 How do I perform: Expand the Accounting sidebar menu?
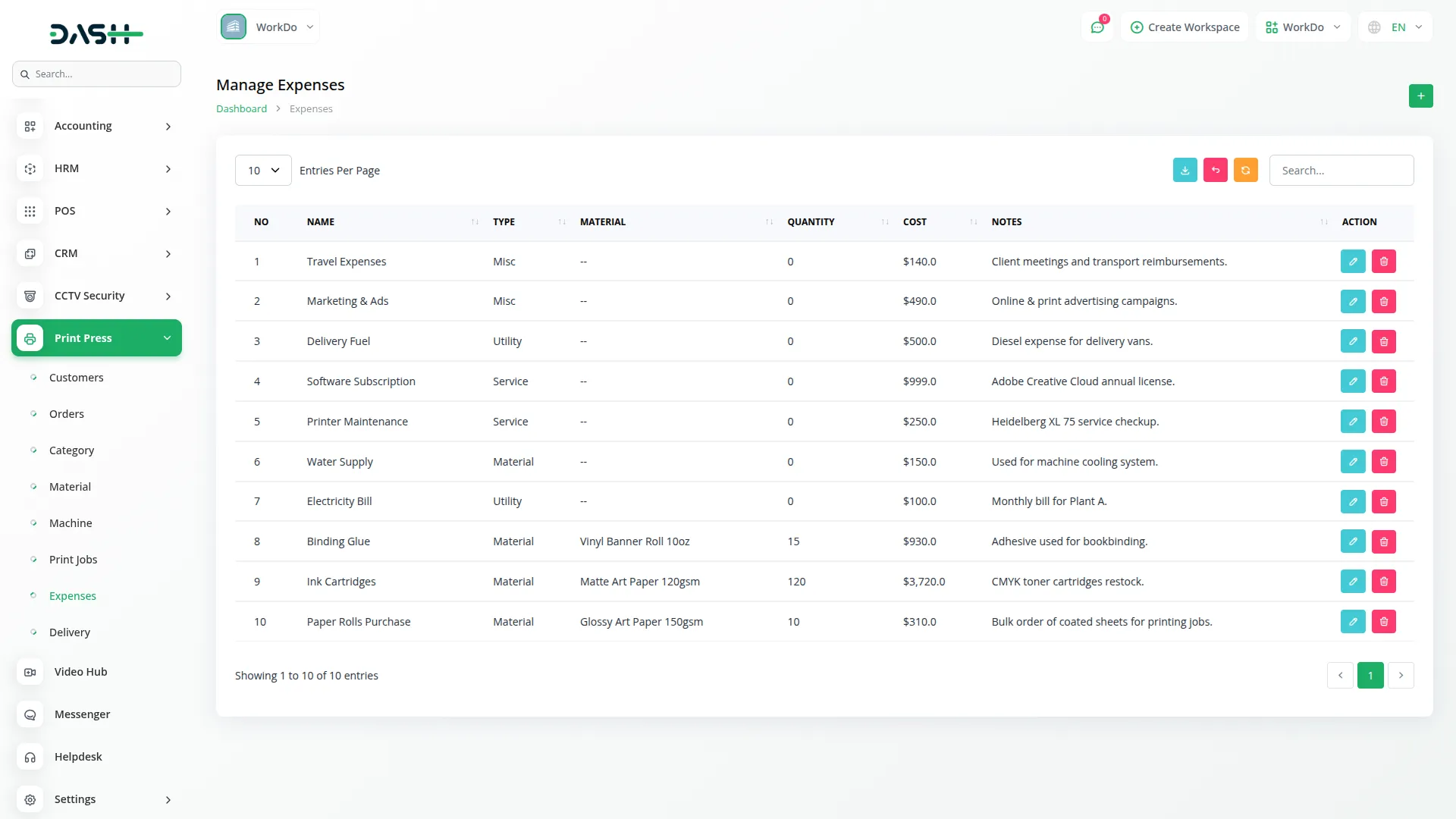coord(96,126)
